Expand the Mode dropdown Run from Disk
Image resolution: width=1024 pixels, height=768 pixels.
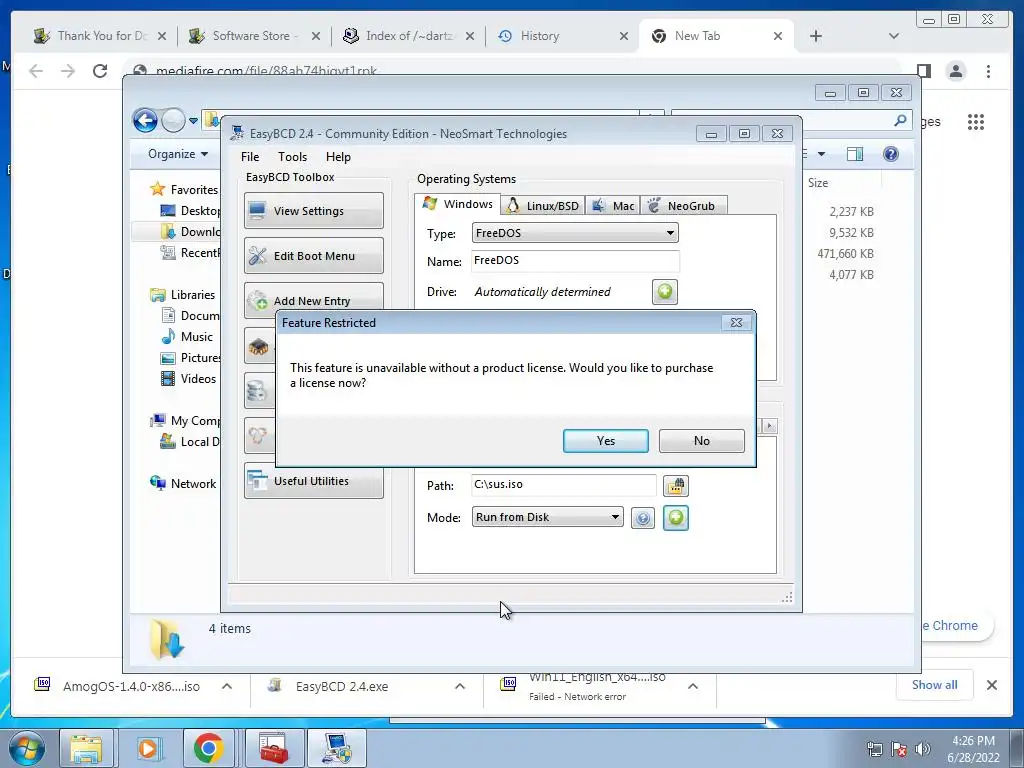[547, 517]
